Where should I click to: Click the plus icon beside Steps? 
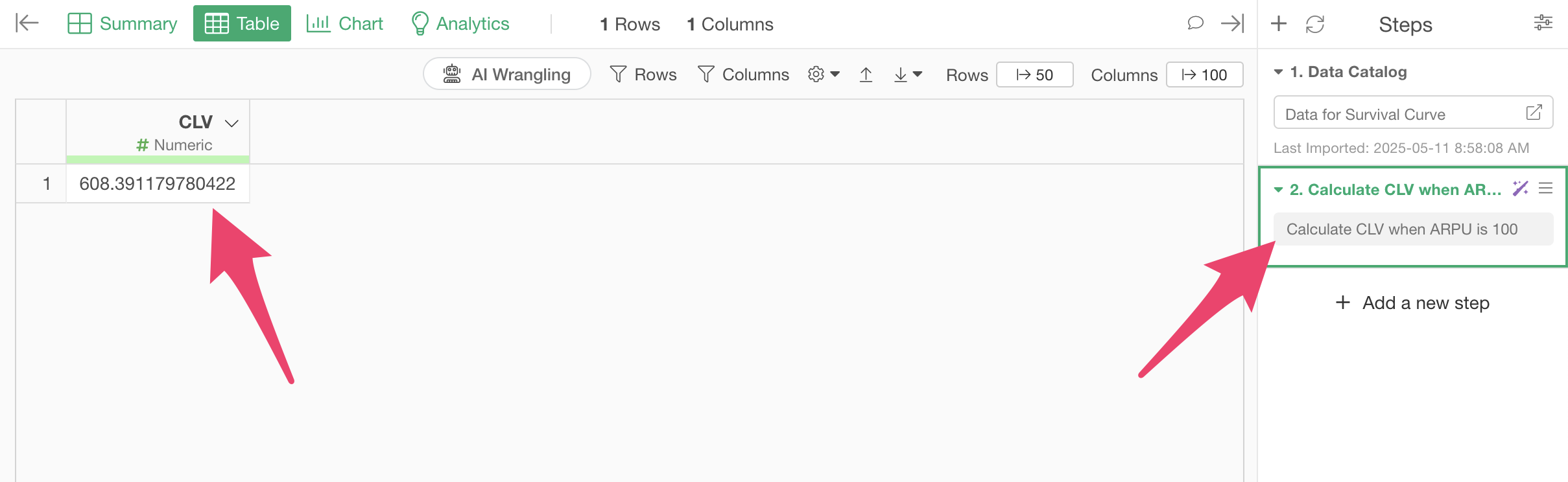coord(1279,24)
